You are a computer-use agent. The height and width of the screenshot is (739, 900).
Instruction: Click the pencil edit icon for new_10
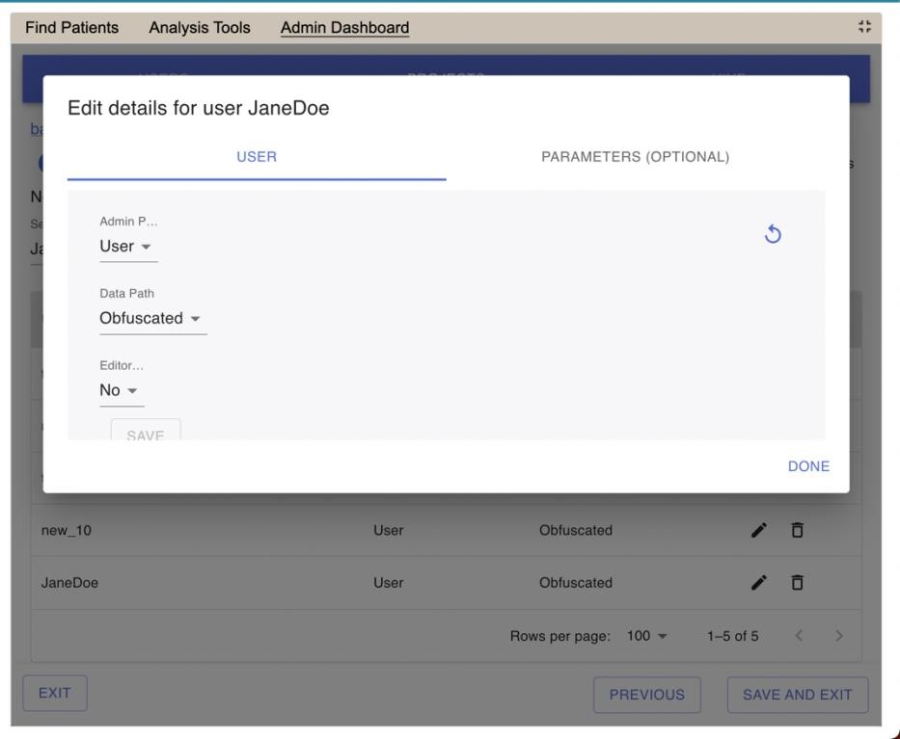click(760, 529)
